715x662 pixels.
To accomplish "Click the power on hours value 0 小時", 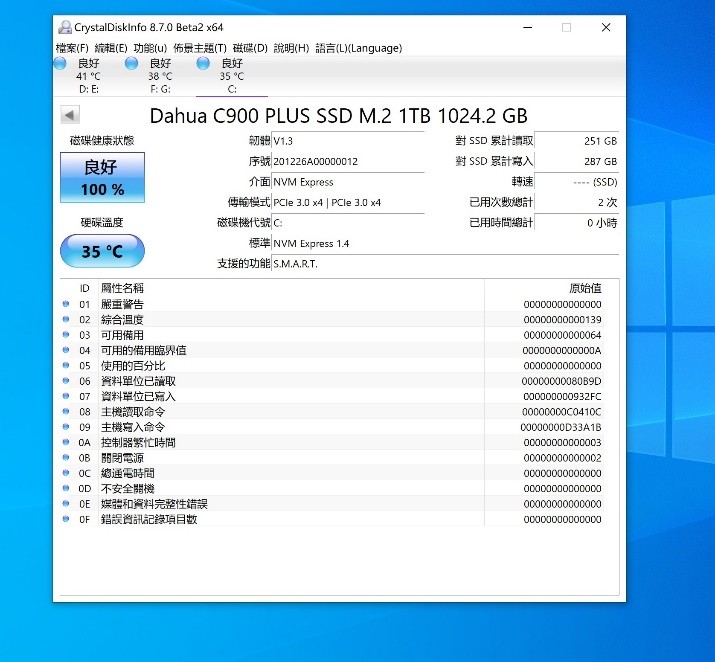I will (577, 223).
